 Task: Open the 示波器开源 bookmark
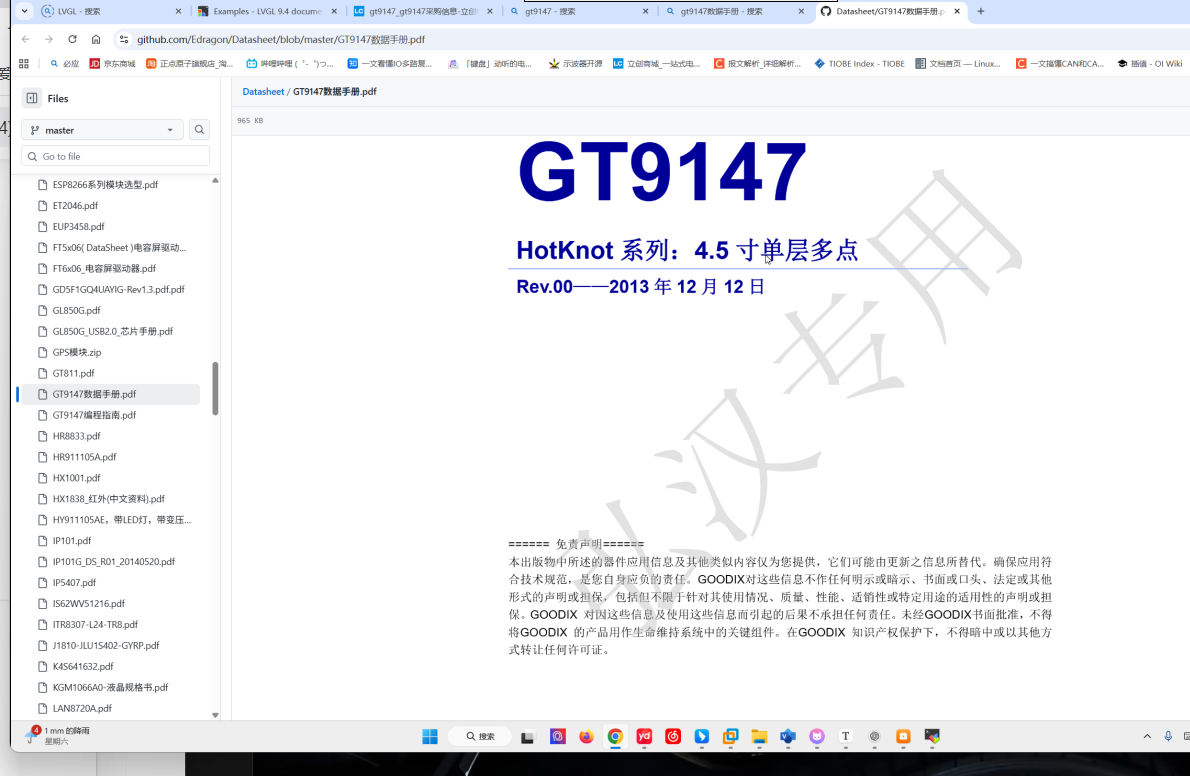pos(575,64)
